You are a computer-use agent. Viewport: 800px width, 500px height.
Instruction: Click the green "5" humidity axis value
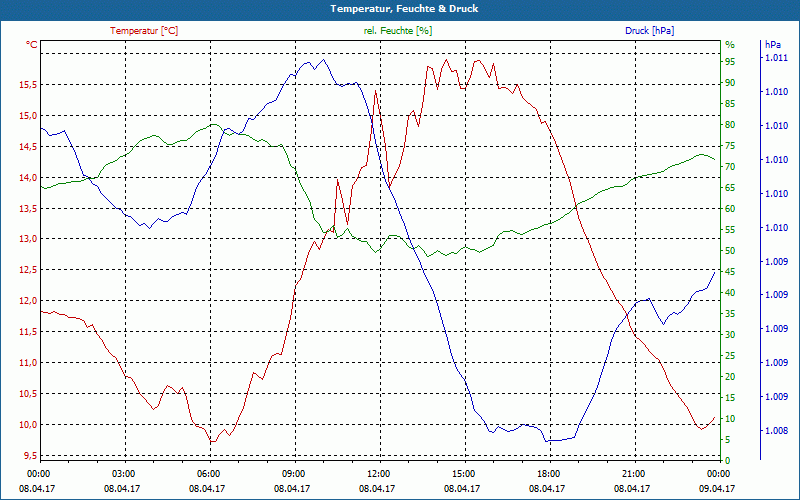pos(728,440)
